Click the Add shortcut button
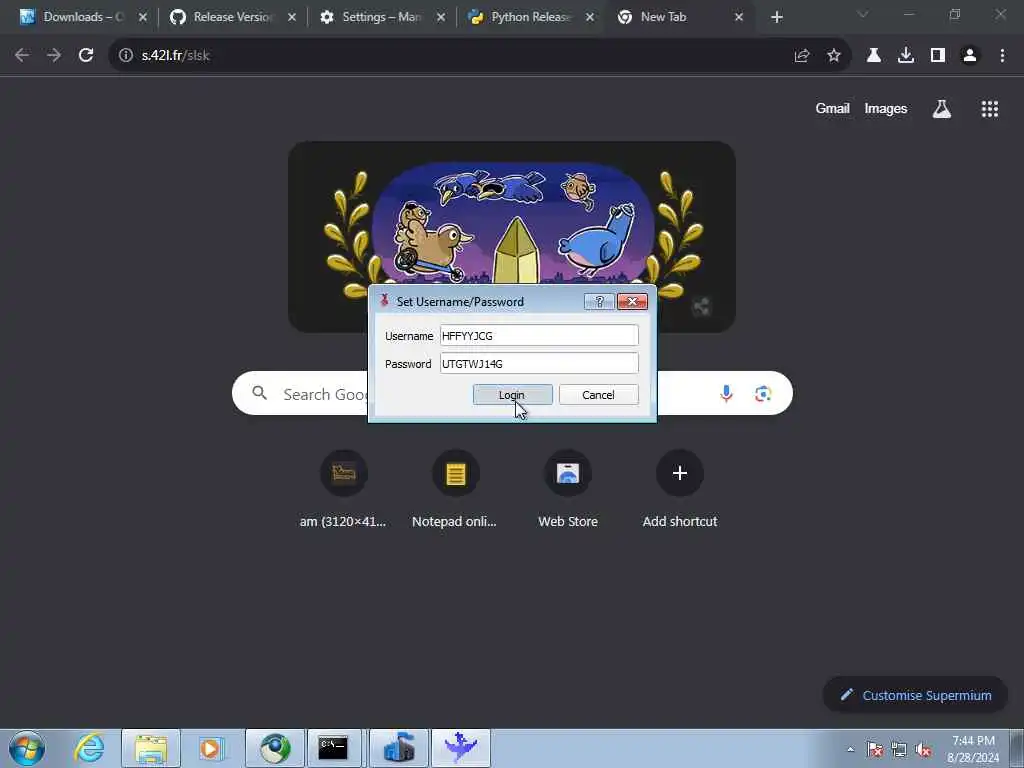This screenshot has width=1024, height=768. [679, 488]
